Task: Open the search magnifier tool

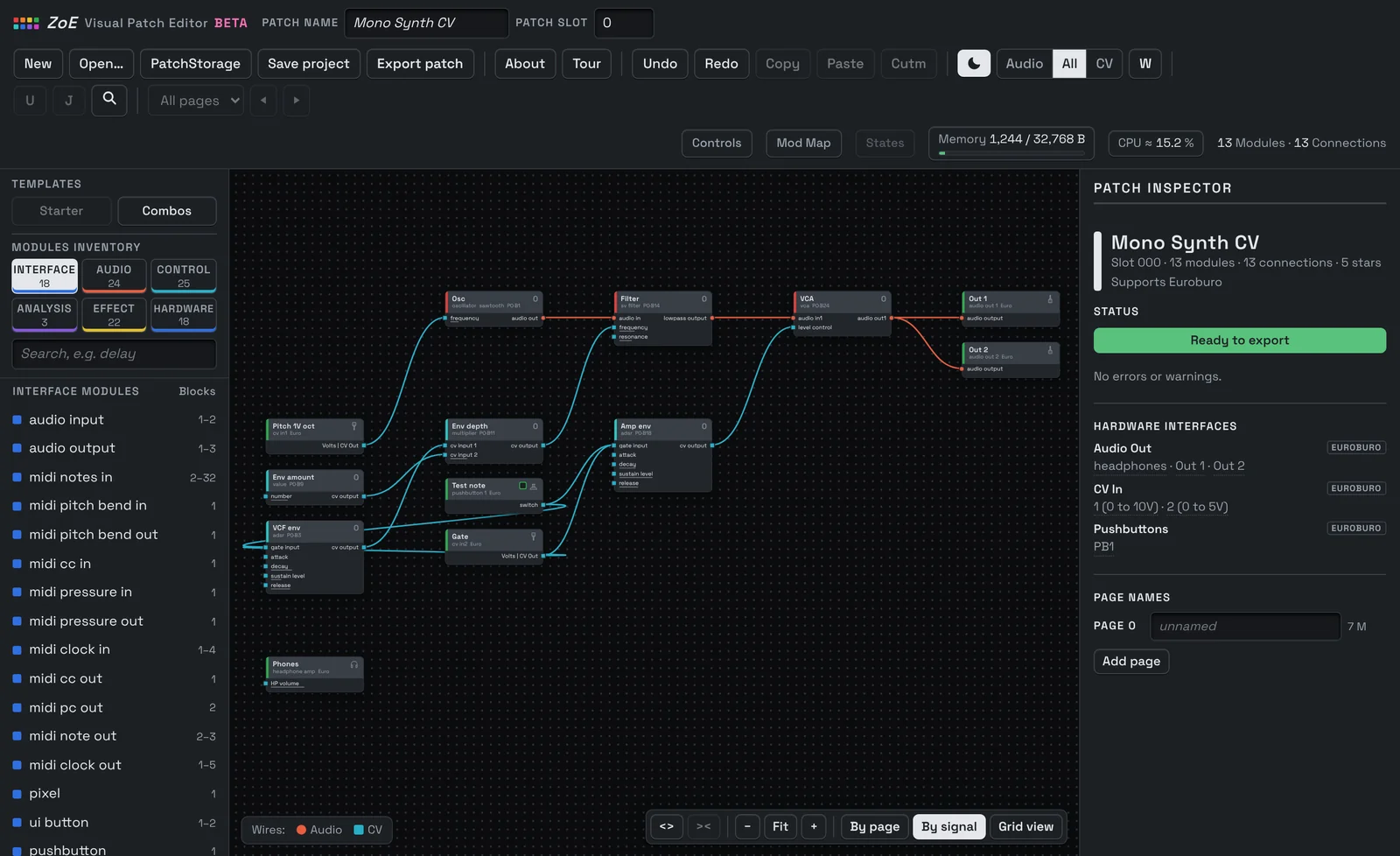Action: click(x=109, y=100)
